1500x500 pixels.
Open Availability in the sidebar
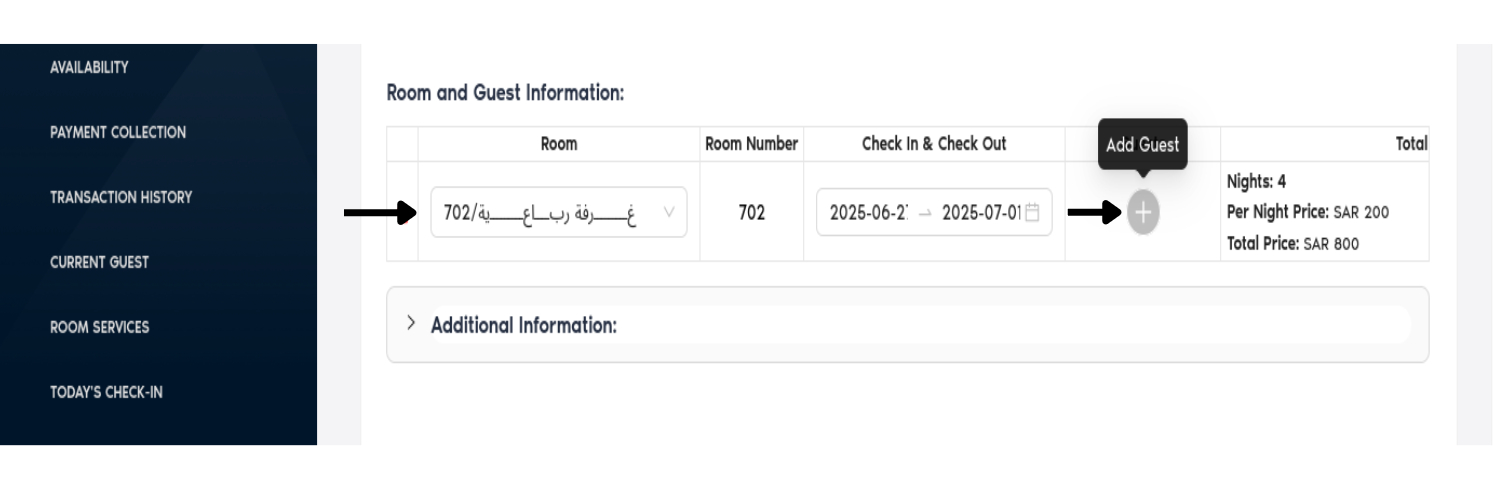coord(89,67)
